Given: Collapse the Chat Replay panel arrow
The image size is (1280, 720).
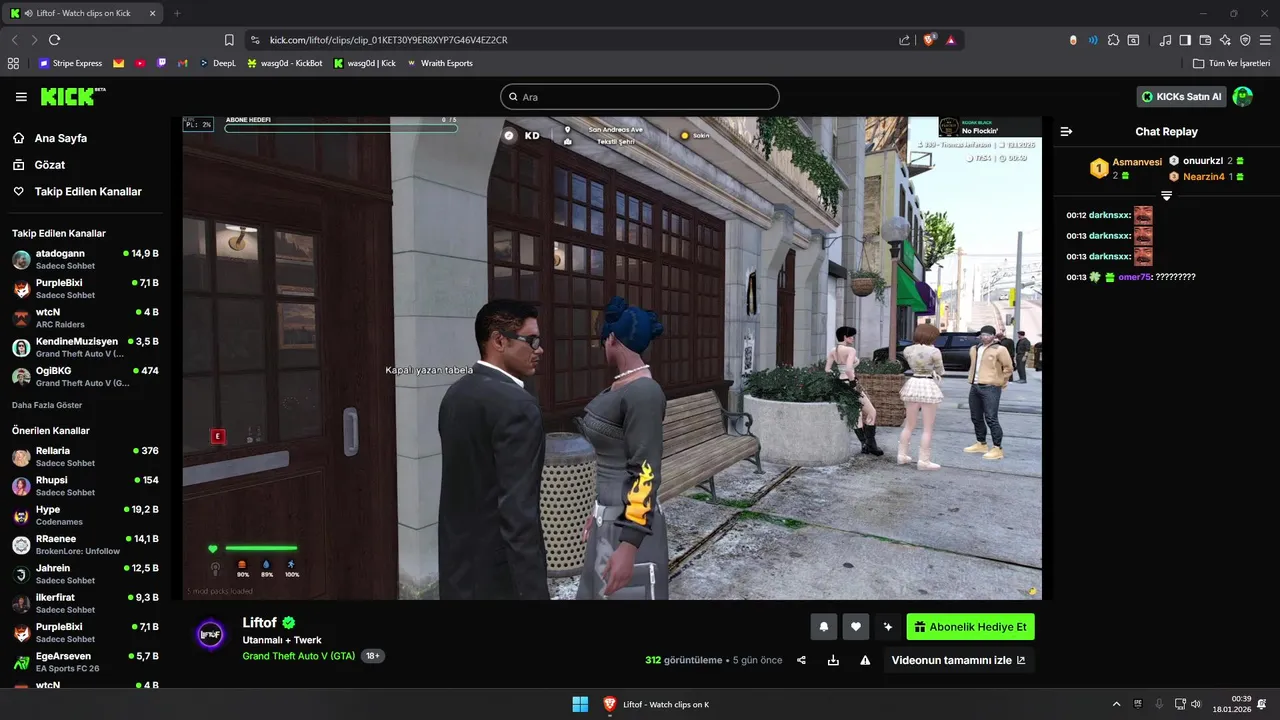Looking at the screenshot, I should point(1066,132).
